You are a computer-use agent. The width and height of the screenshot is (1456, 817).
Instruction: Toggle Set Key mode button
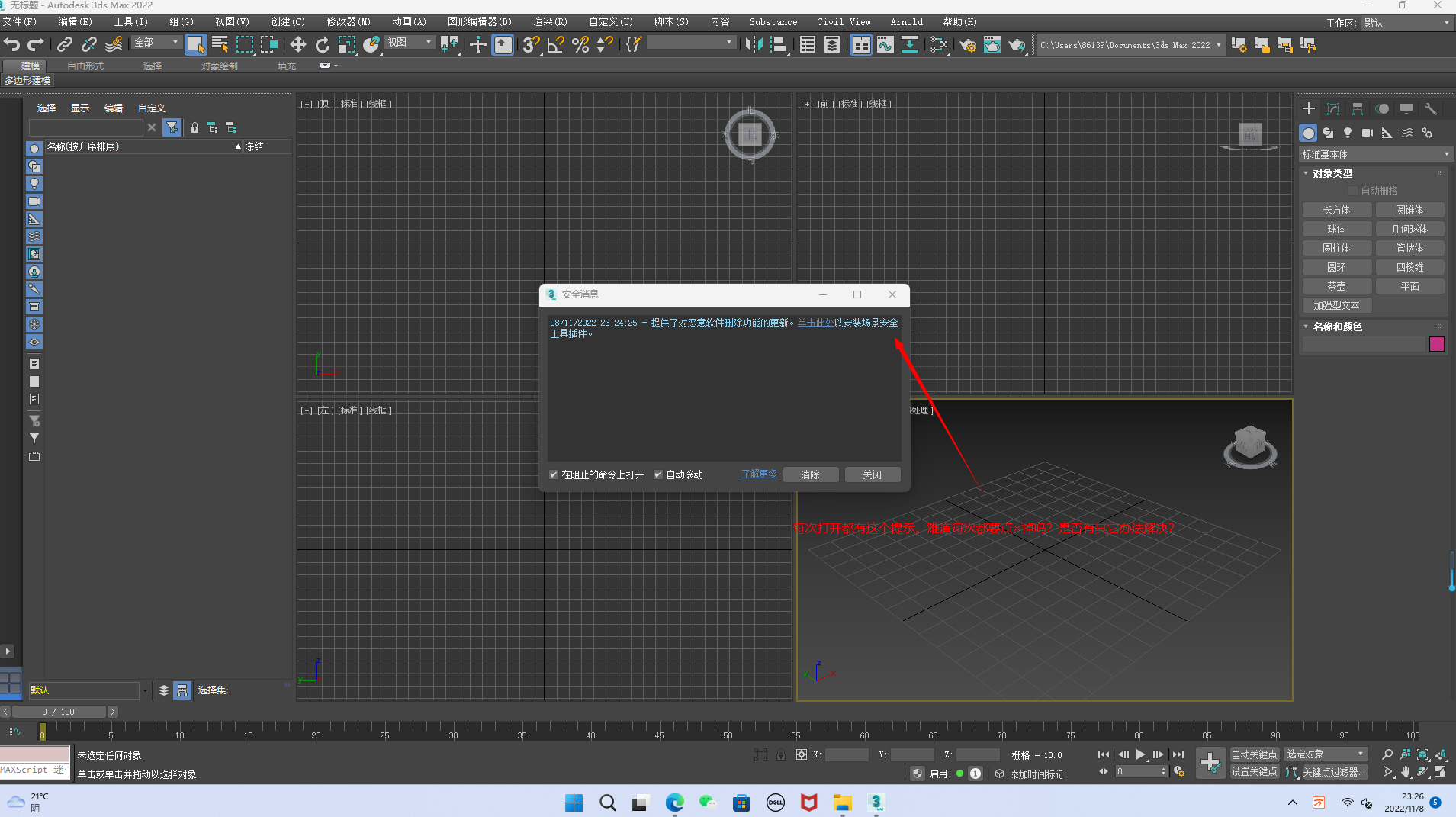coord(1254,772)
